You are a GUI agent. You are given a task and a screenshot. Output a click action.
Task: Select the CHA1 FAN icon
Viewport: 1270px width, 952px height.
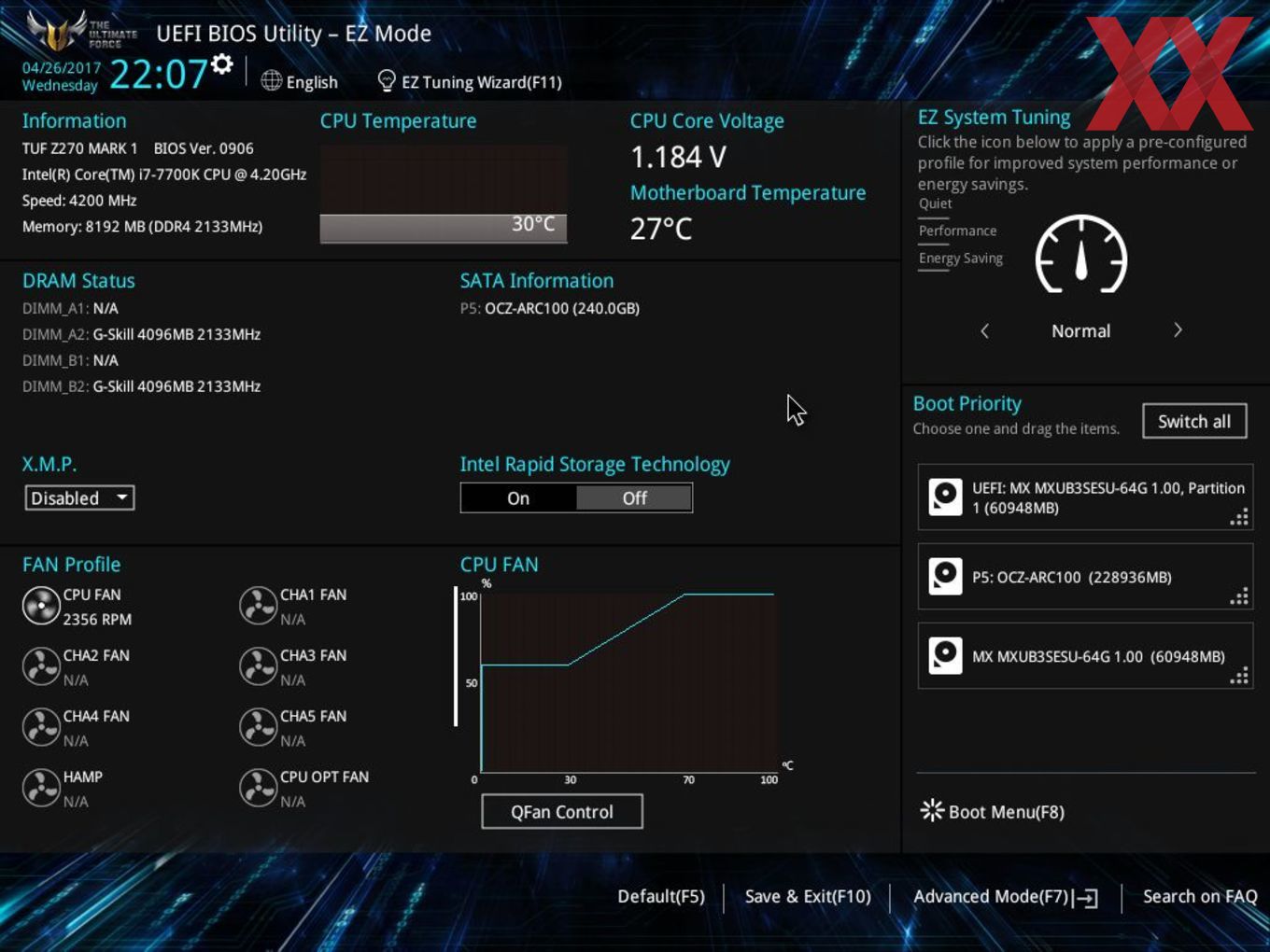point(258,606)
